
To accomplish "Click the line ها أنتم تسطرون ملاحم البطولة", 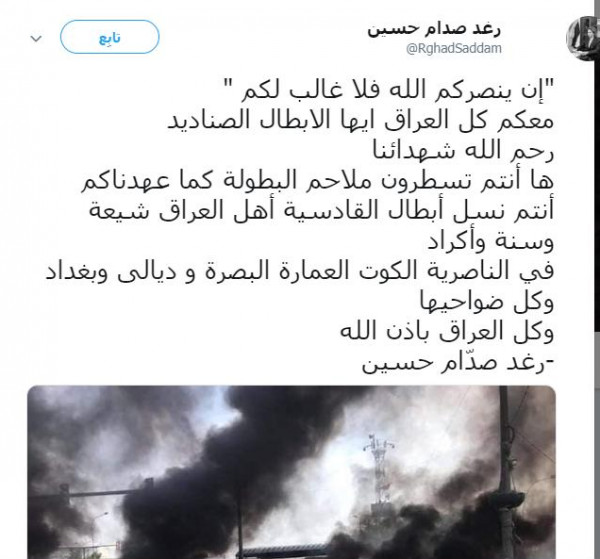I will coord(318,181).
